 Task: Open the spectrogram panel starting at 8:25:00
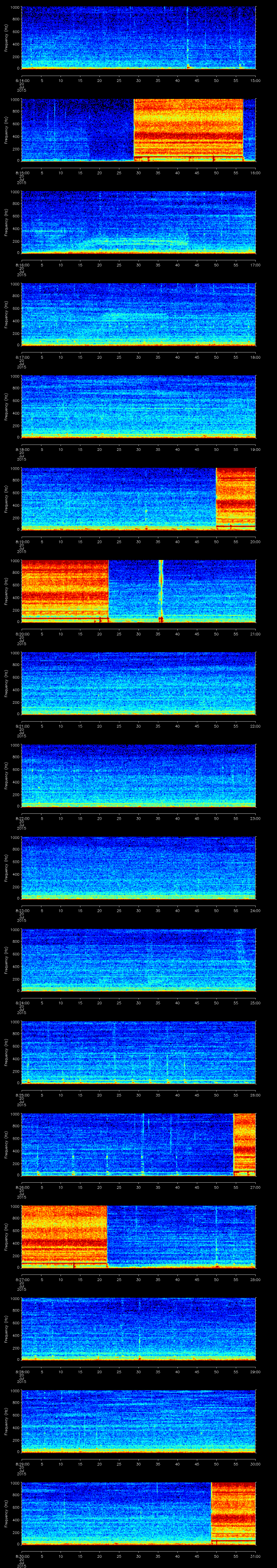pyautogui.click(x=138, y=1052)
